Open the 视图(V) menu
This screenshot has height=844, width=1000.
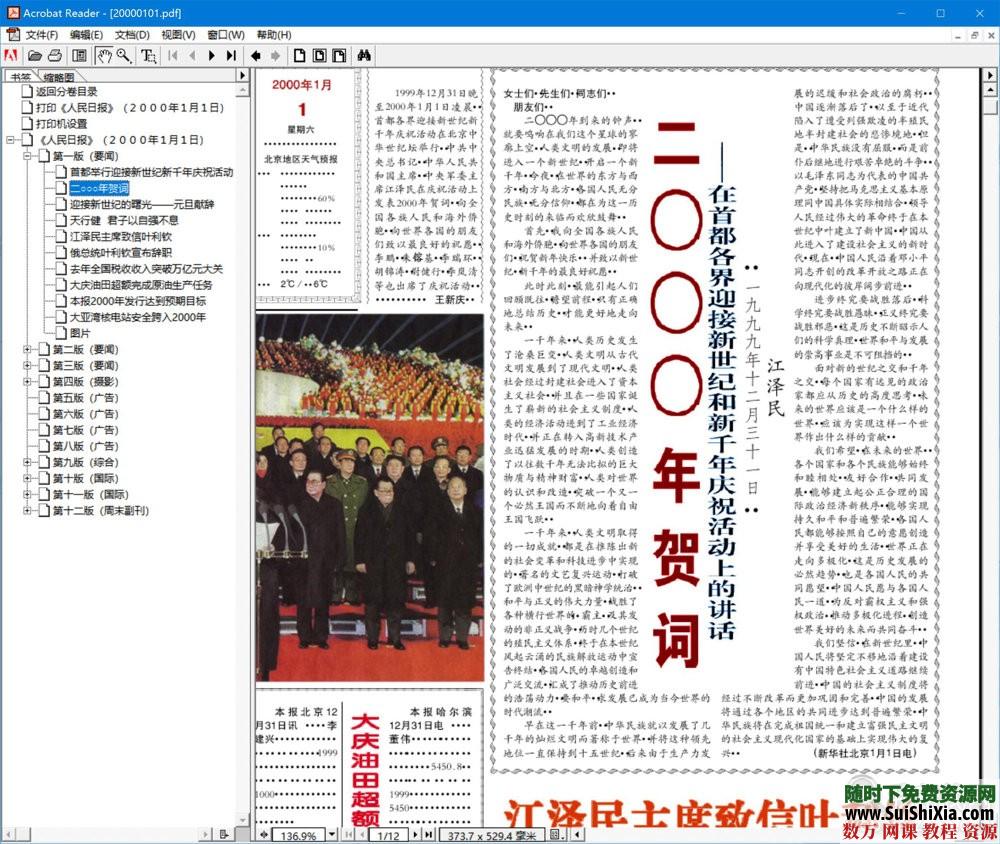click(178, 33)
